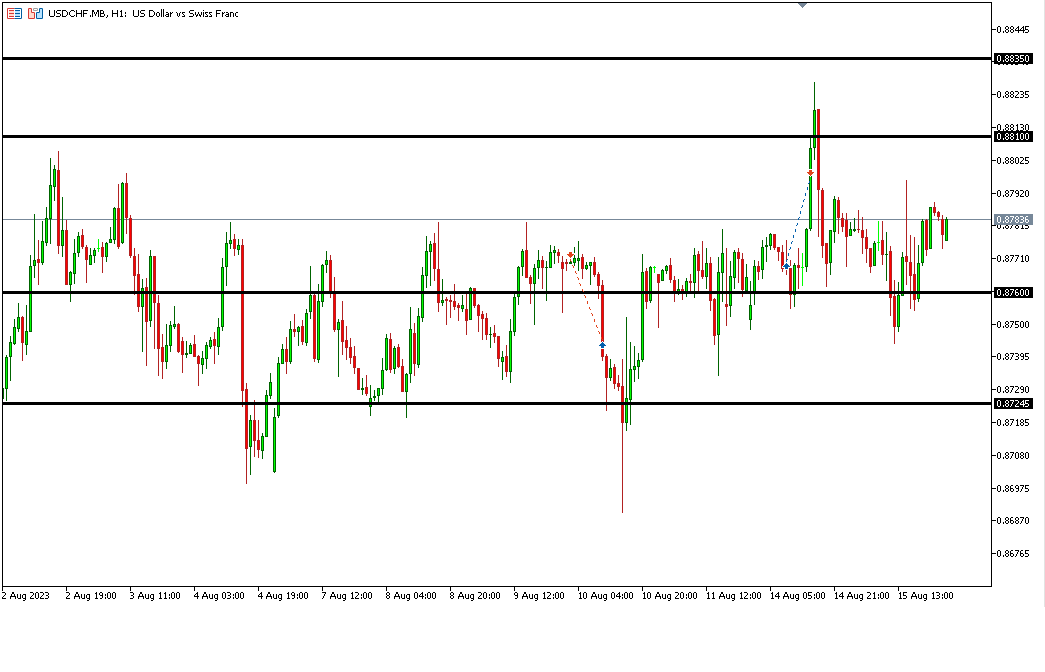
Task: Click time axis label 9 Aug 12:00
Action: tap(538, 596)
